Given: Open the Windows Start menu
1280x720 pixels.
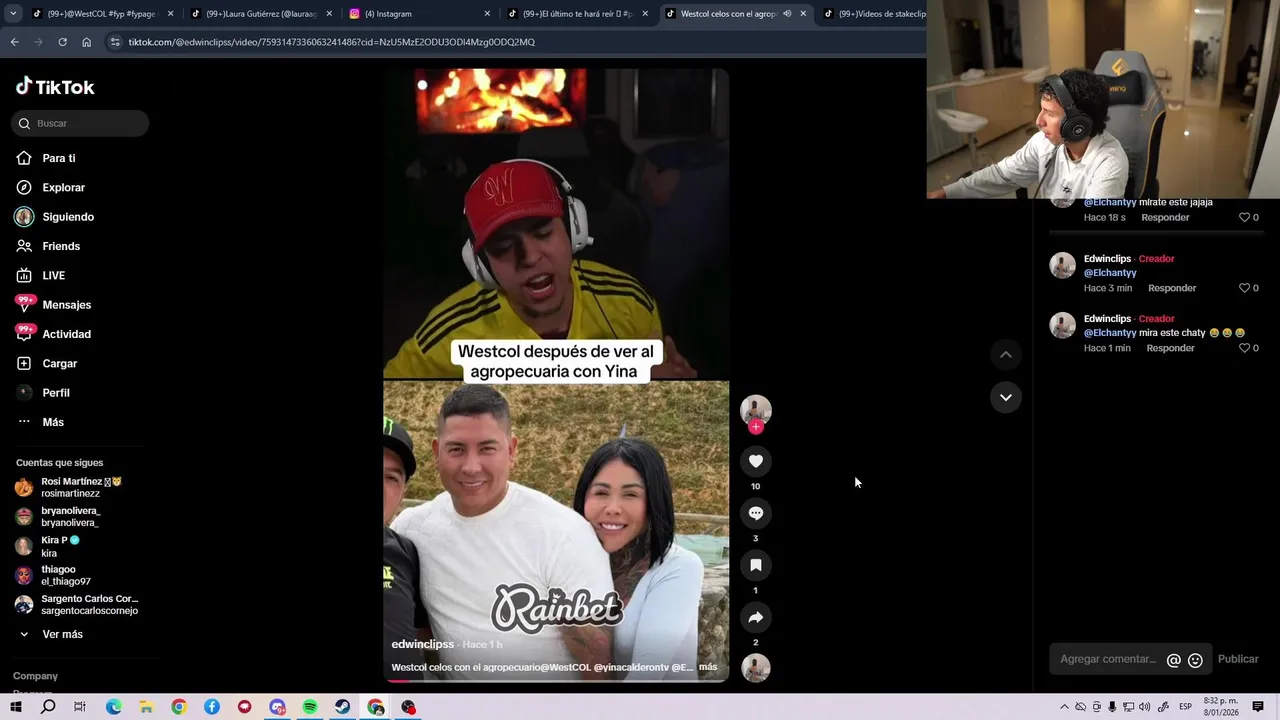Looking at the screenshot, I should coord(16,707).
